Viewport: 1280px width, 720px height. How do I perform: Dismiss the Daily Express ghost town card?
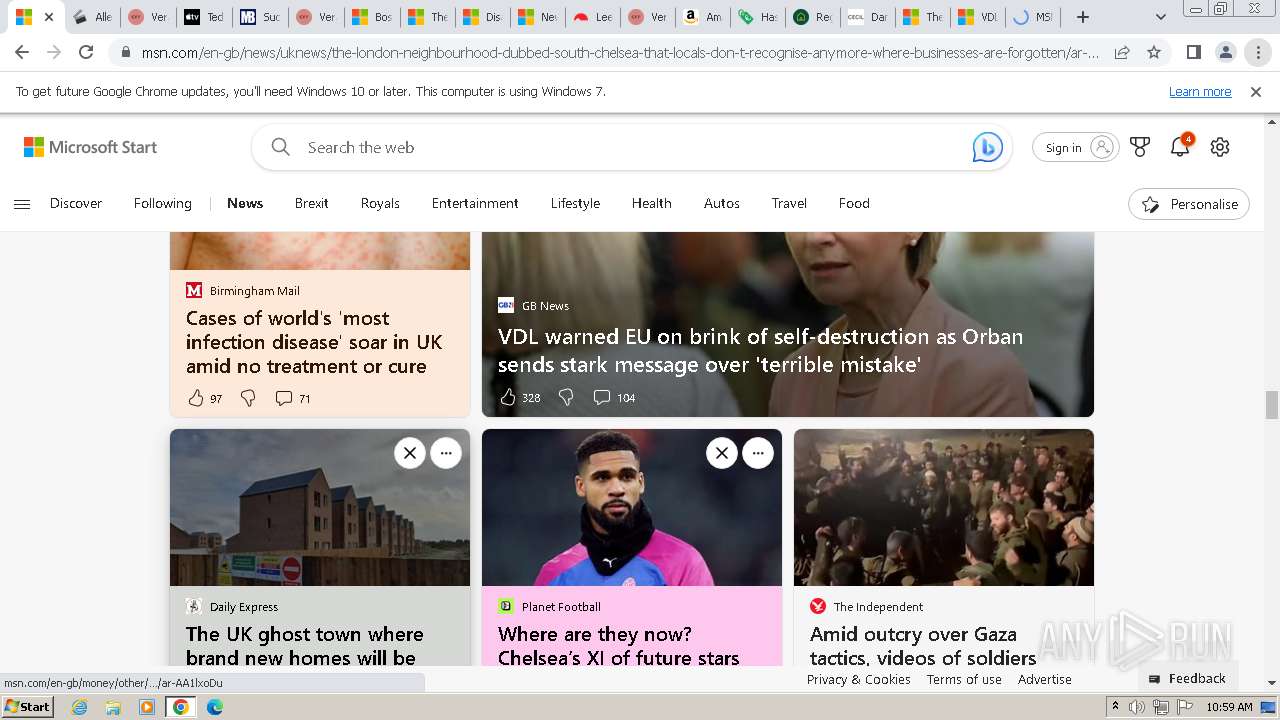409,453
